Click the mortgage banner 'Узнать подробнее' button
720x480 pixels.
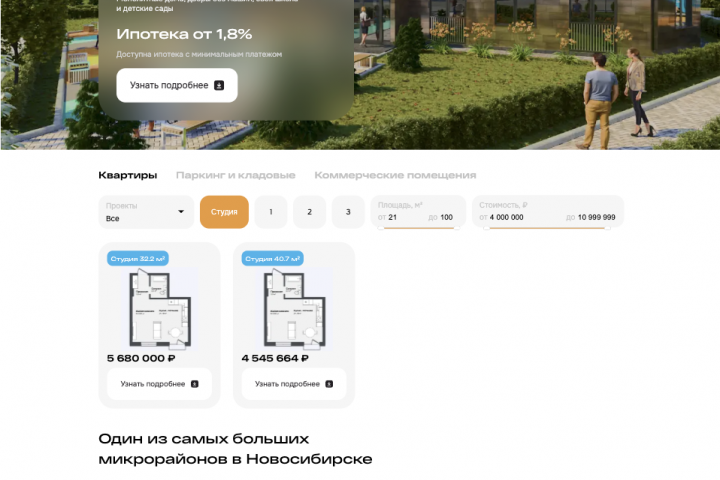coord(177,85)
